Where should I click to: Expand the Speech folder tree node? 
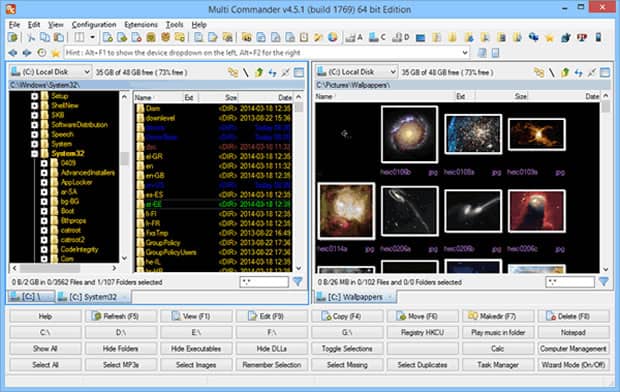(x=34, y=134)
